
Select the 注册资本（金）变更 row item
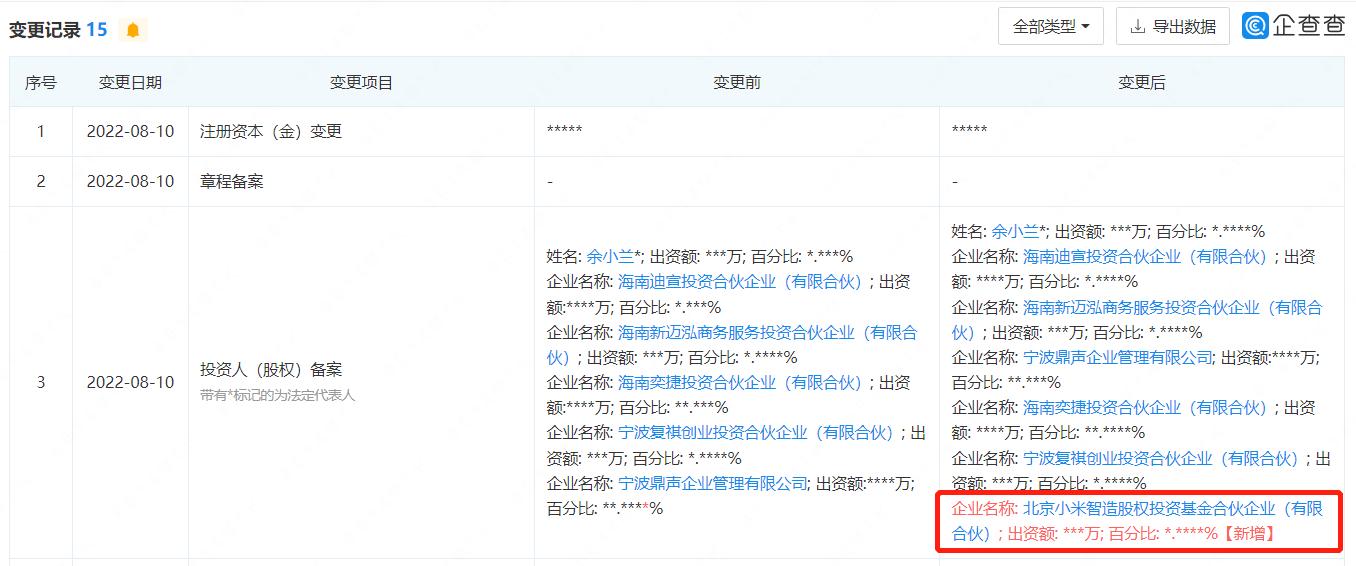coord(271,131)
